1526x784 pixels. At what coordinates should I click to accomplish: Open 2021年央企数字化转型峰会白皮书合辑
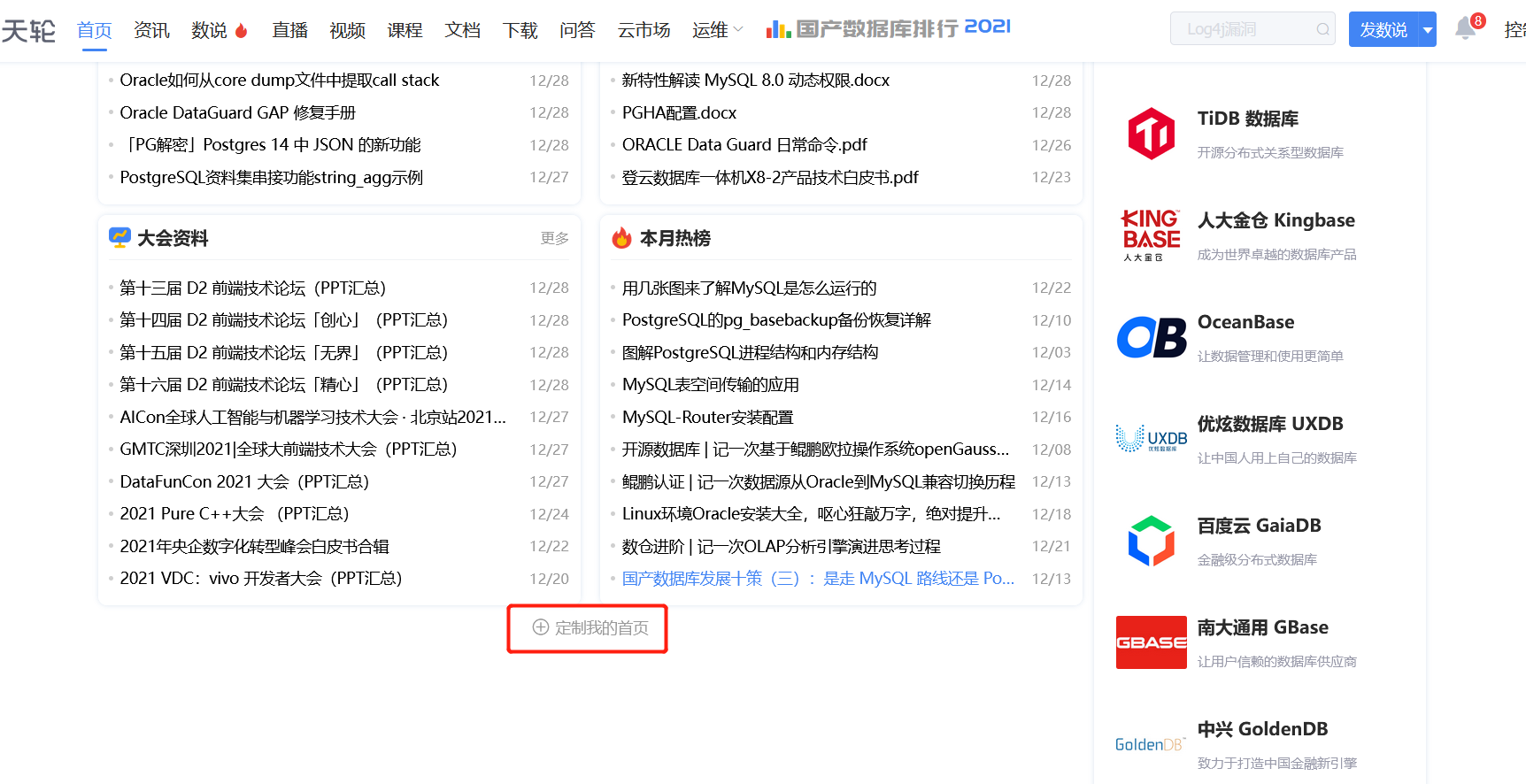pos(254,546)
